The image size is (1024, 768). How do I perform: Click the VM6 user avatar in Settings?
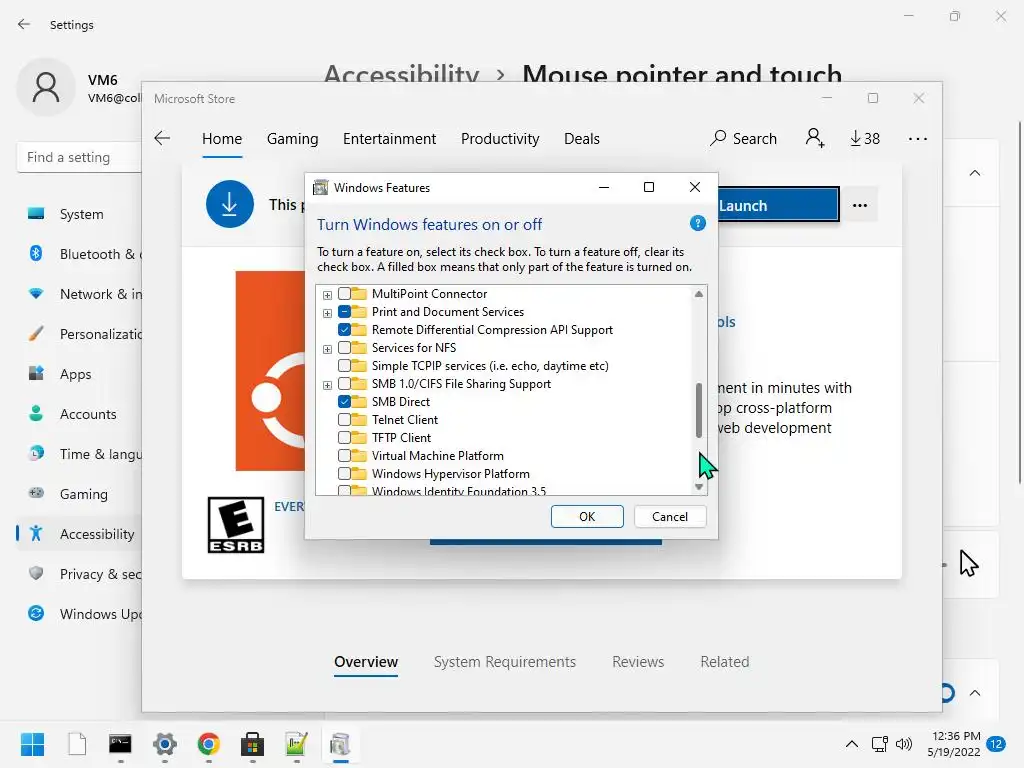tap(46, 87)
